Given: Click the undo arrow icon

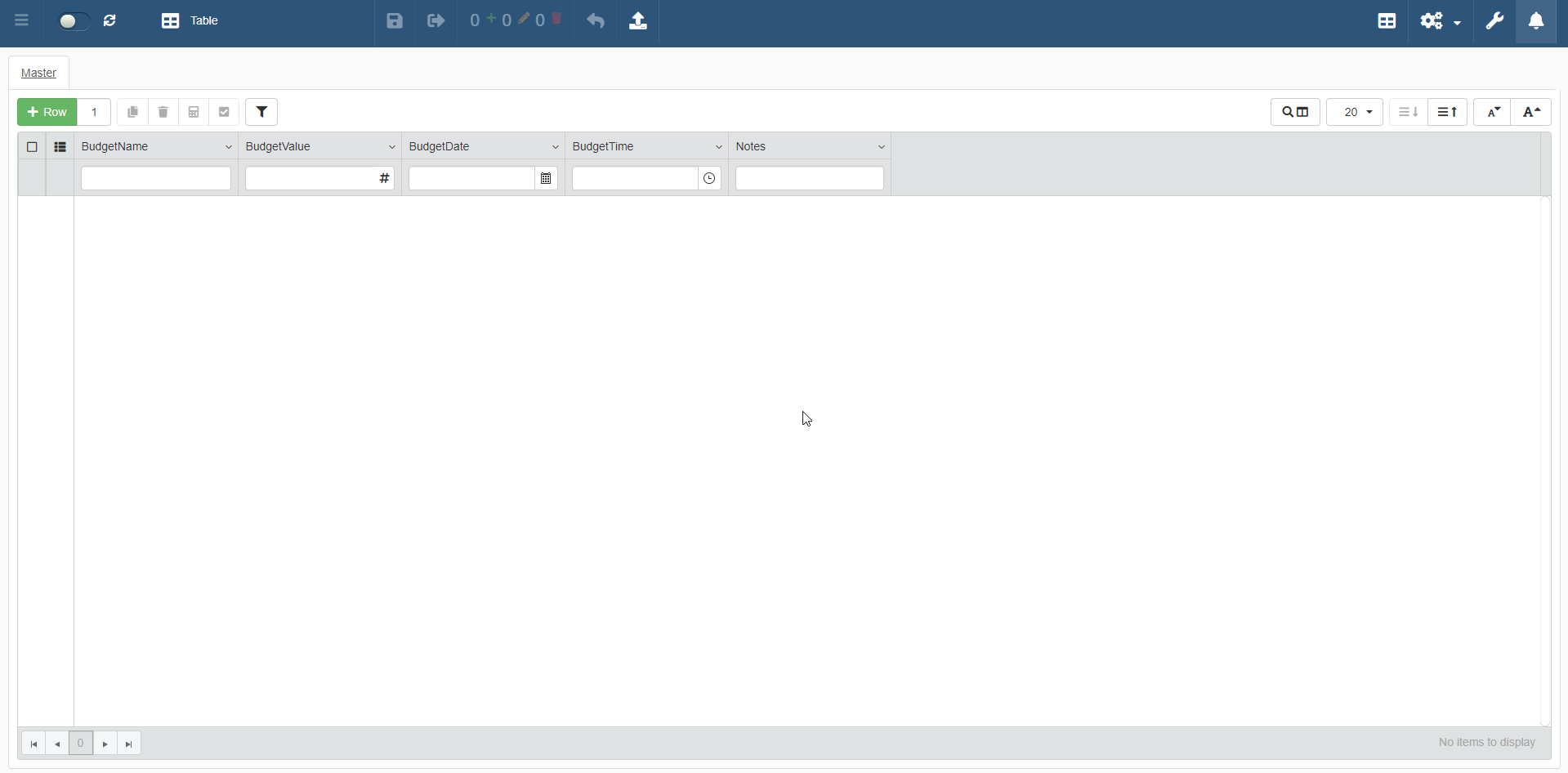Looking at the screenshot, I should 596,21.
